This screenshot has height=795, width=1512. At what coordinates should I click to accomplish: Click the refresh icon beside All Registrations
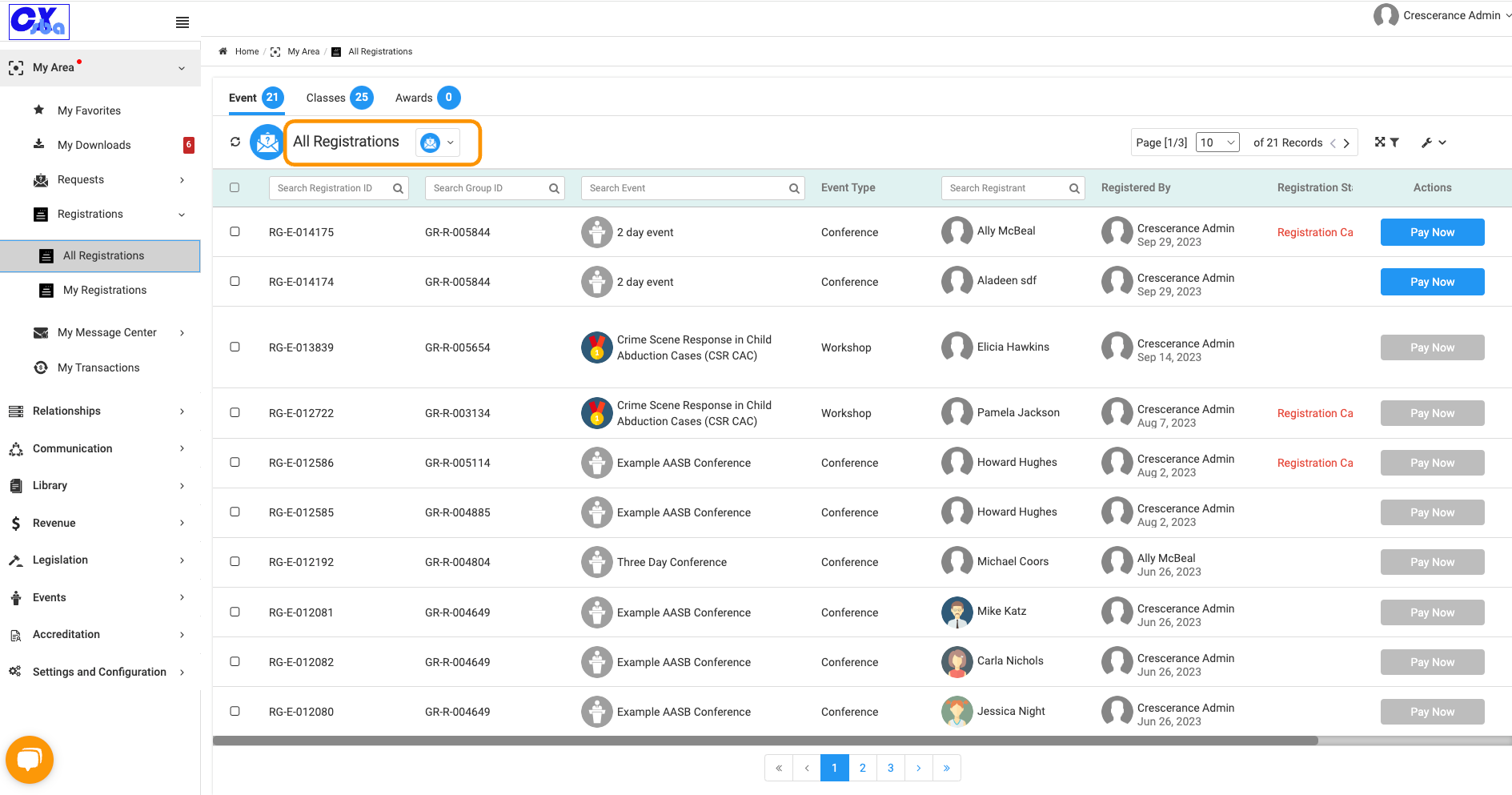click(x=235, y=142)
